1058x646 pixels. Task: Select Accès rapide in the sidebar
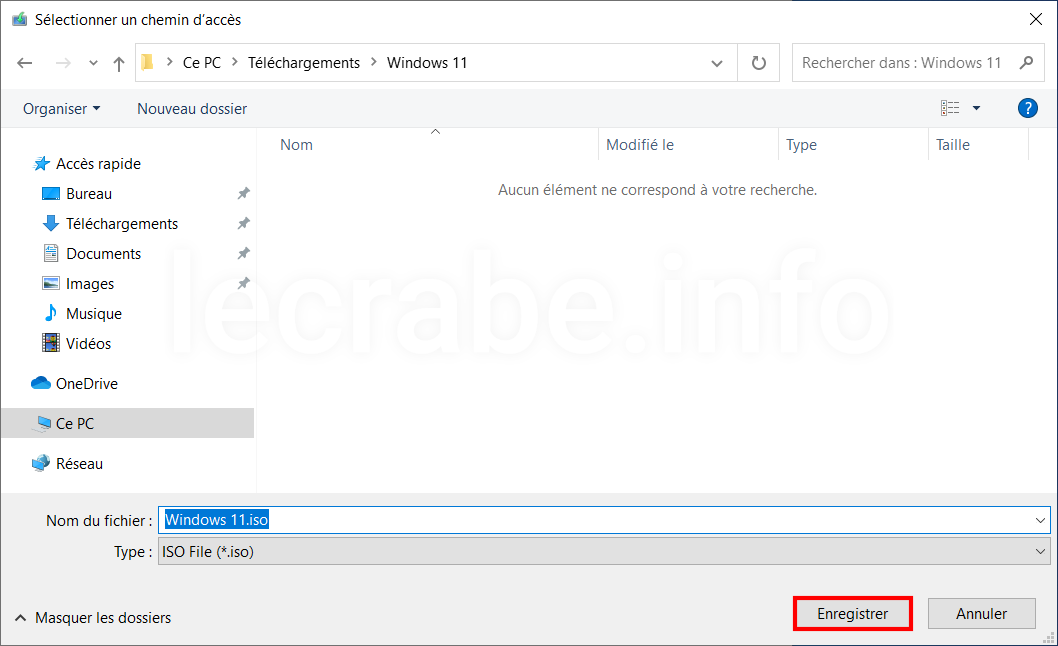pyautogui.click(x=99, y=164)
